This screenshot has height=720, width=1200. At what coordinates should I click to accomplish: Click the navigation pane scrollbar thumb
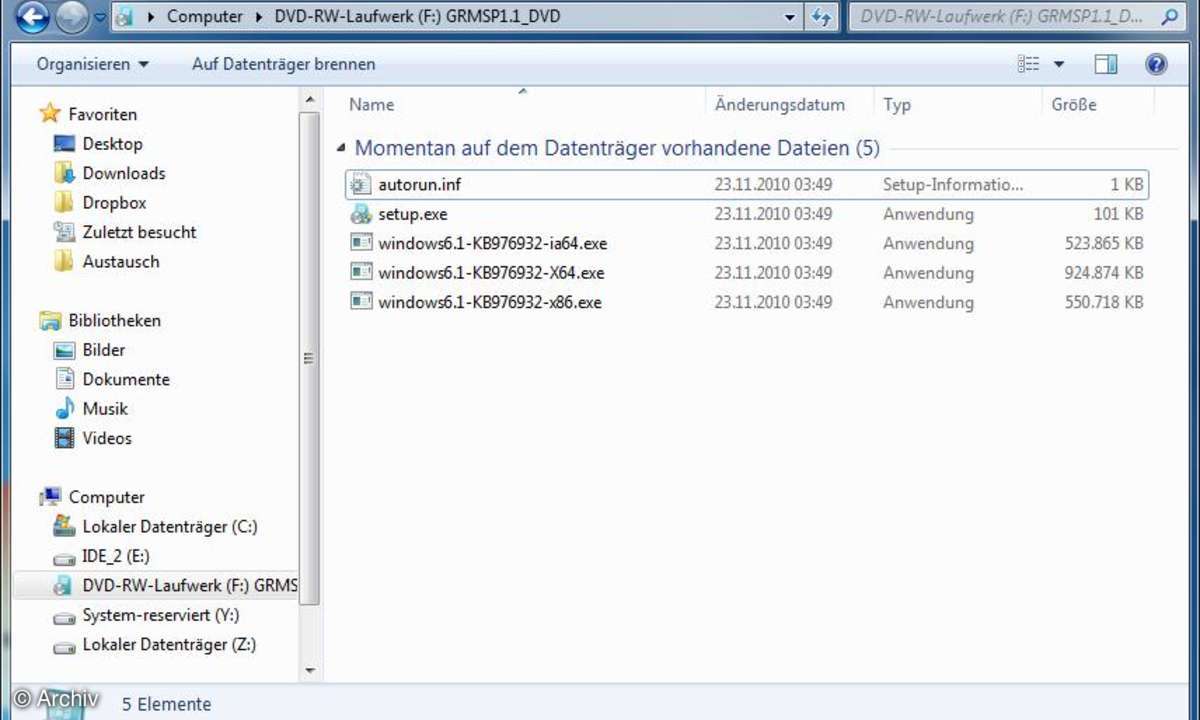pyautogui.click(x=309, y=358)
